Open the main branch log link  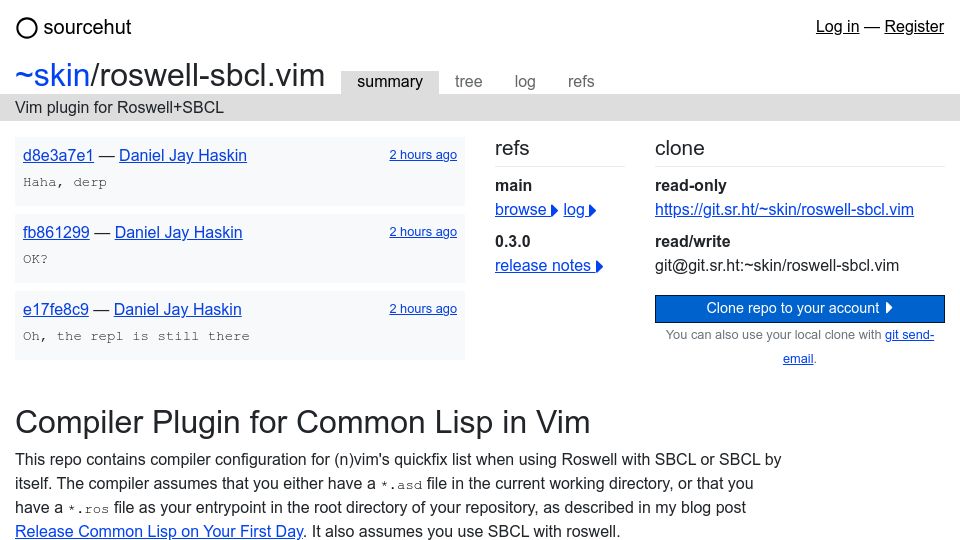[580, 210]
